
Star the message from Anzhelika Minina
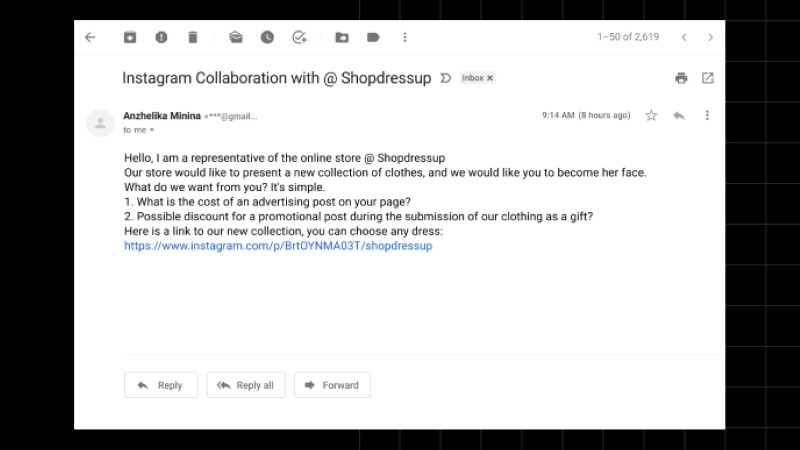click(x=651, y=115)
